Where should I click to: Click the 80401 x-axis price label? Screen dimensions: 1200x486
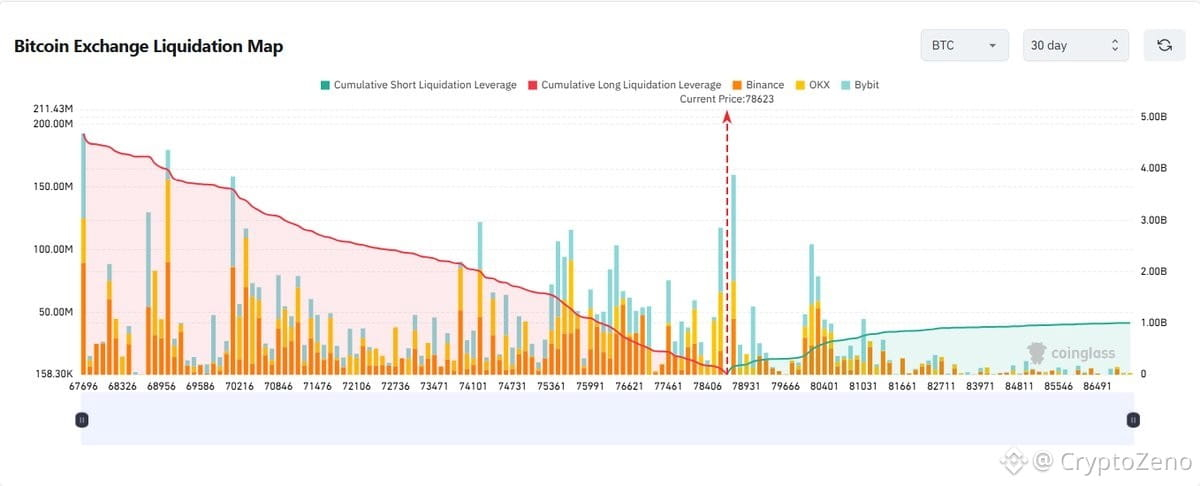pyautogui.click(x=825, y=385)
